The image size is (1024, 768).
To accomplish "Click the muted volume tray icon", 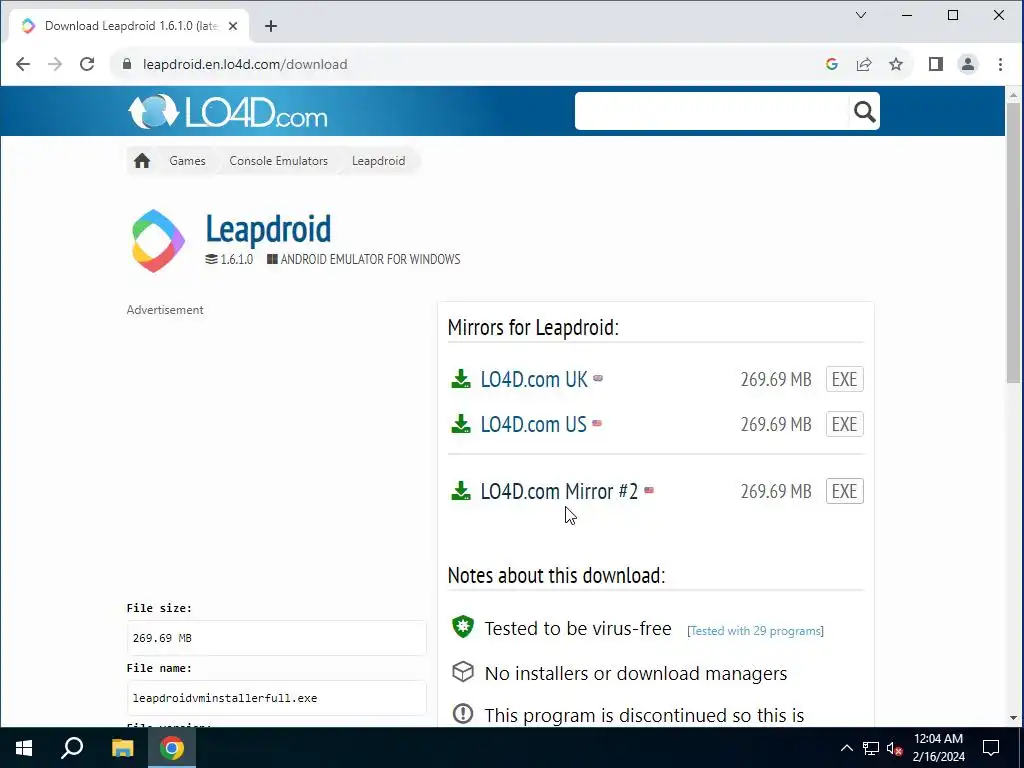I will [894, 748].
